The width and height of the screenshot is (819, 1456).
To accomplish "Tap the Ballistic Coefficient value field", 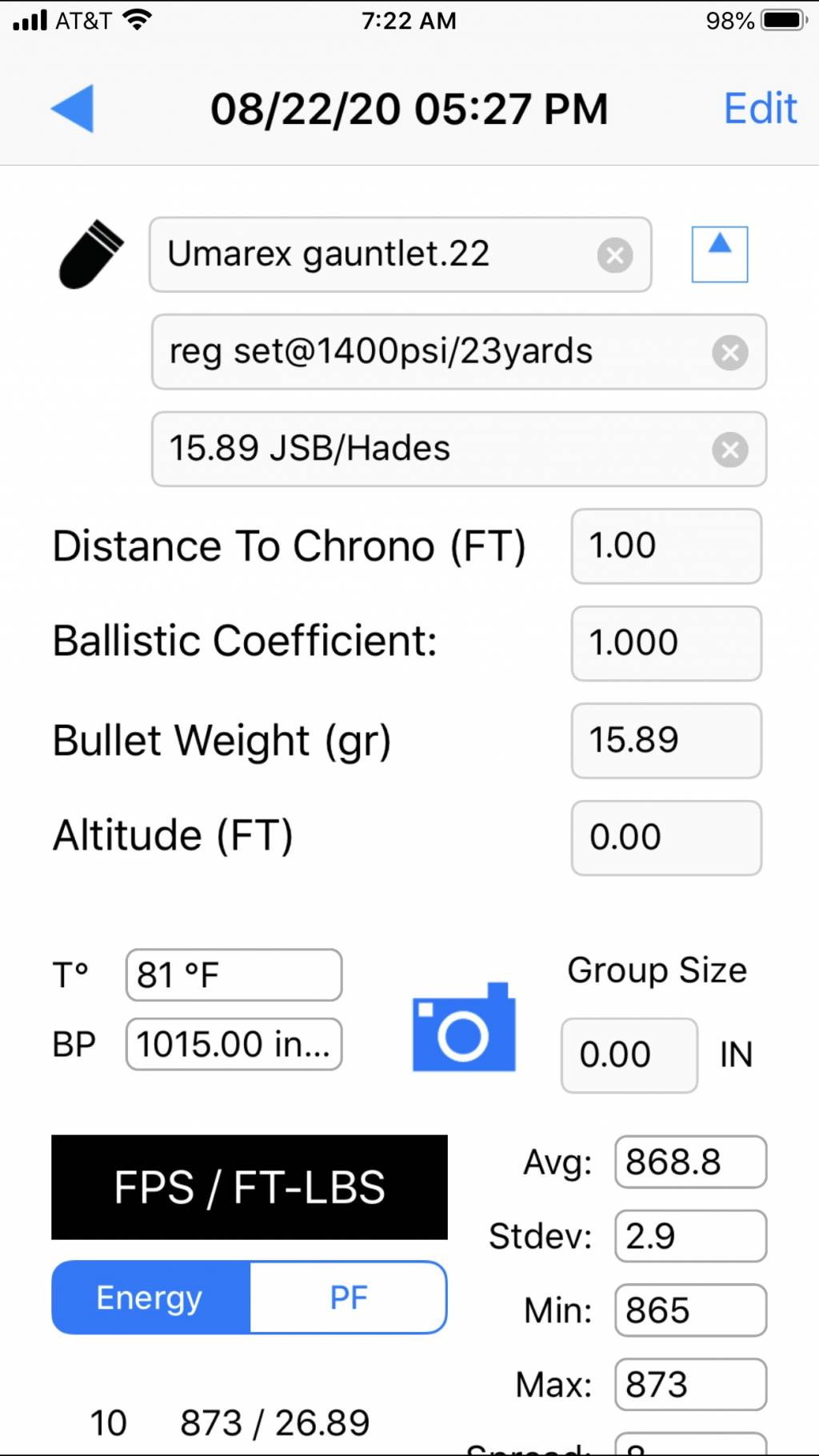I will coord(666,643).
